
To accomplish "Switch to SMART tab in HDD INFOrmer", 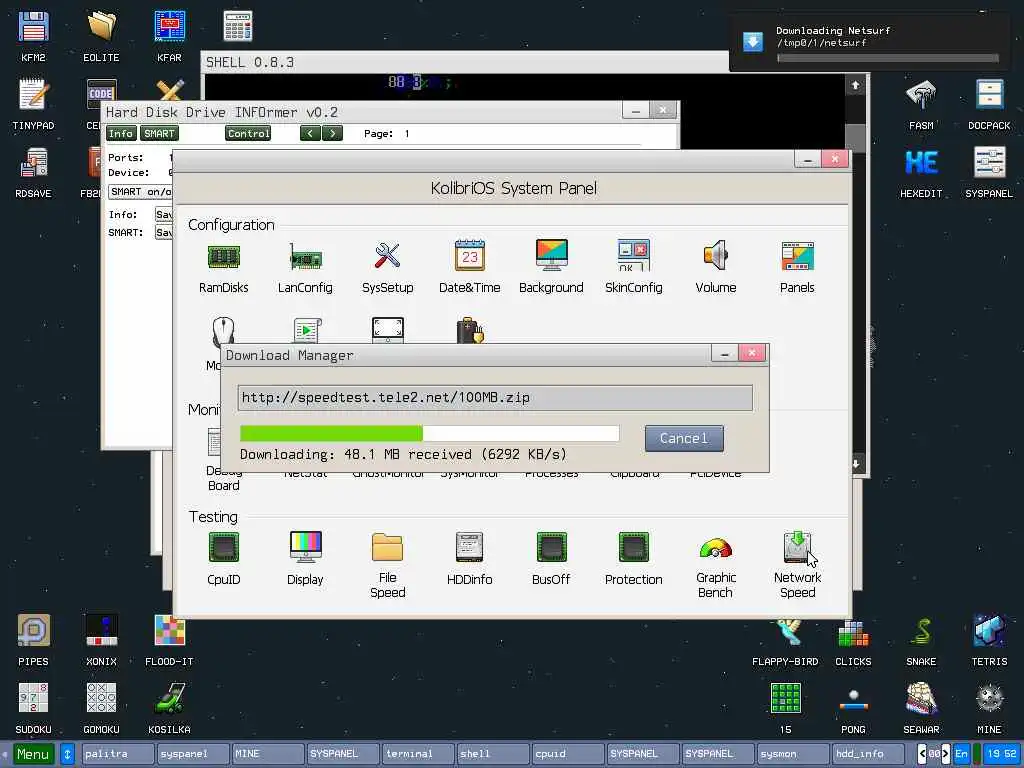I will coord(159,133).
